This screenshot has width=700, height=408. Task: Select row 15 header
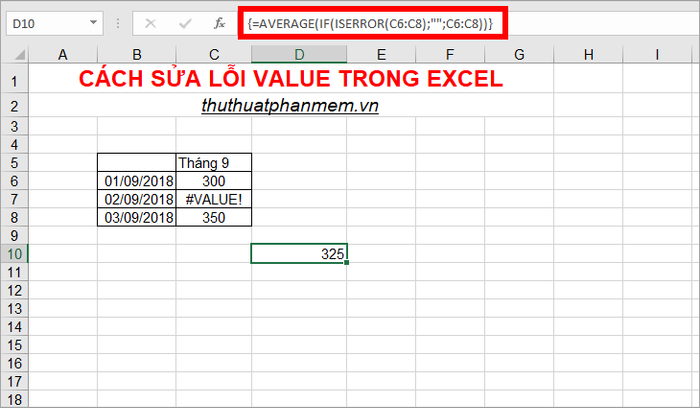point(14,345)
